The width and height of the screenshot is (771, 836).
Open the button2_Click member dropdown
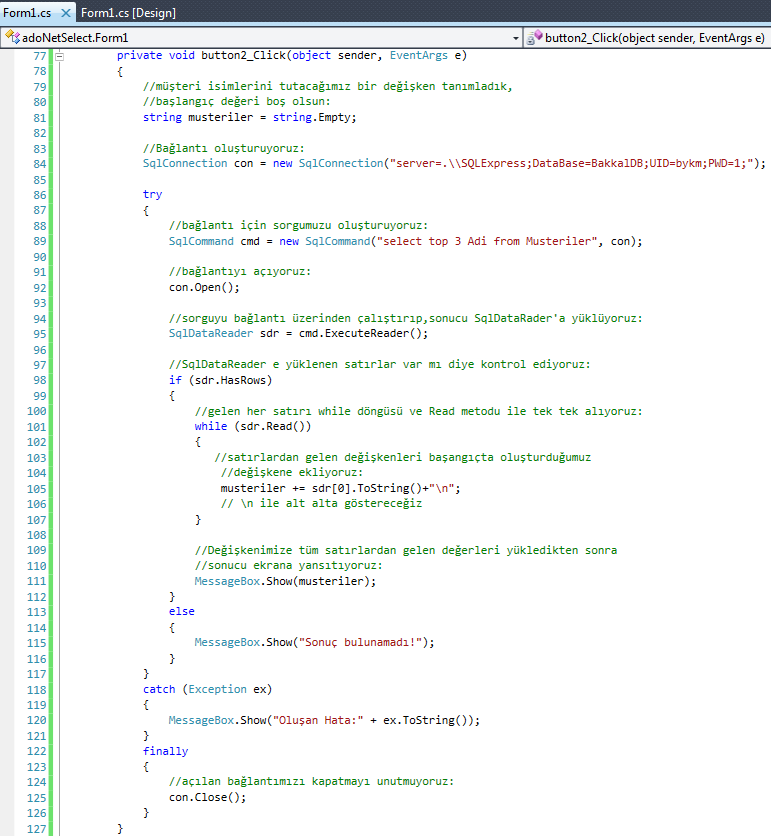click(647, 38)
